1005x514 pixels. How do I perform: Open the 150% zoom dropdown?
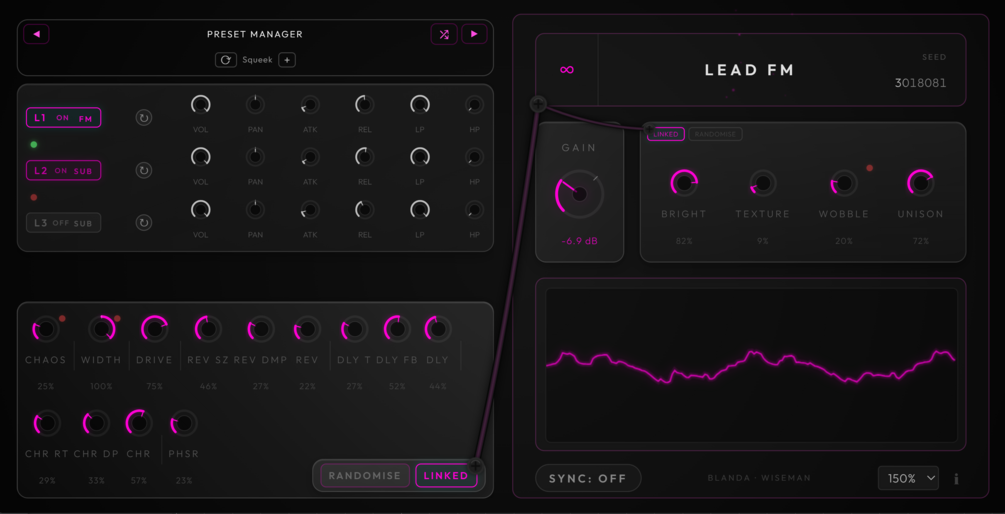[x=908, y=478]
